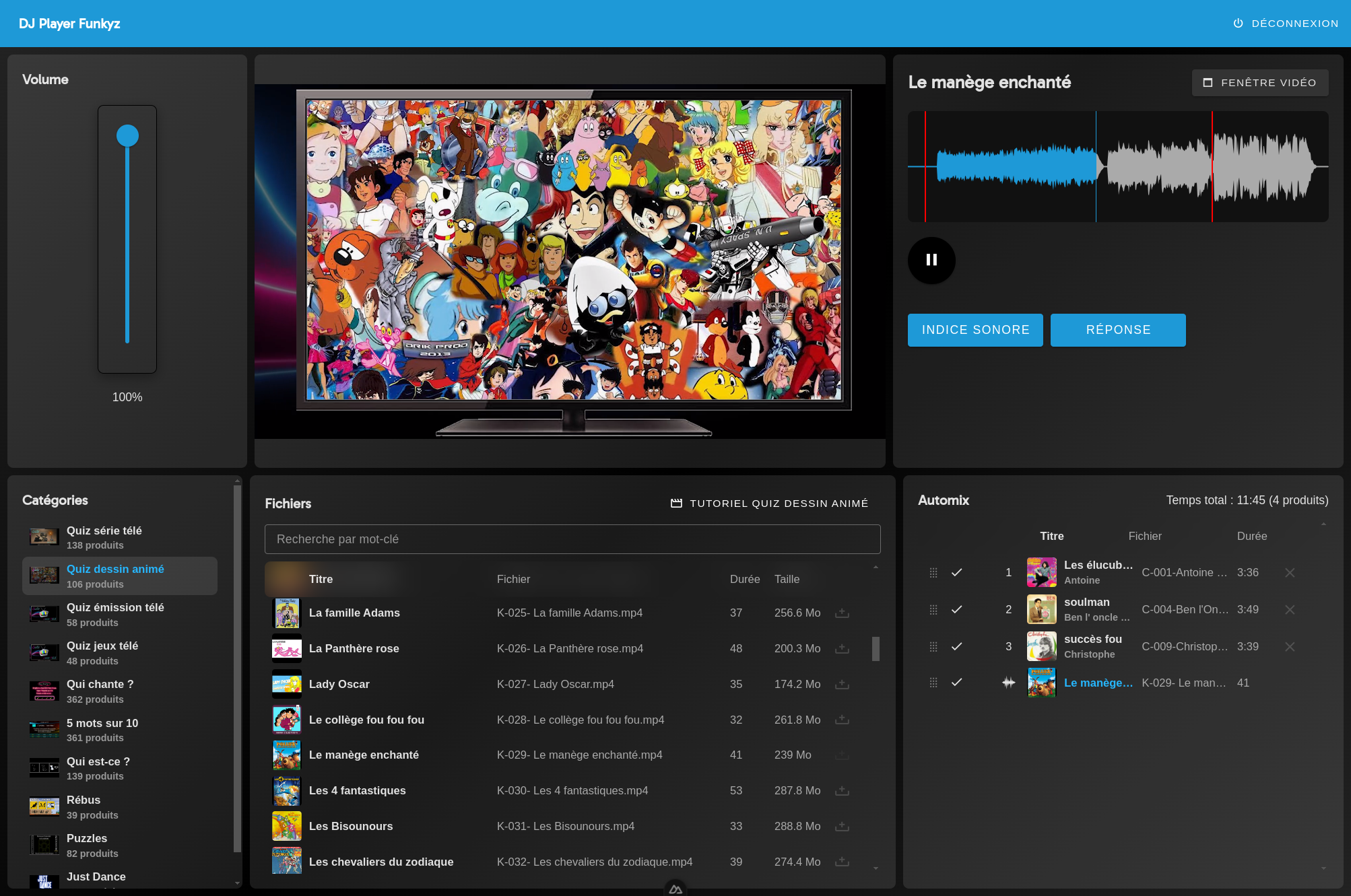Click the power icon next to Déconnexion
Image resolution: width=1351 pixels, height=896 pixels.
pos(1238,24)
